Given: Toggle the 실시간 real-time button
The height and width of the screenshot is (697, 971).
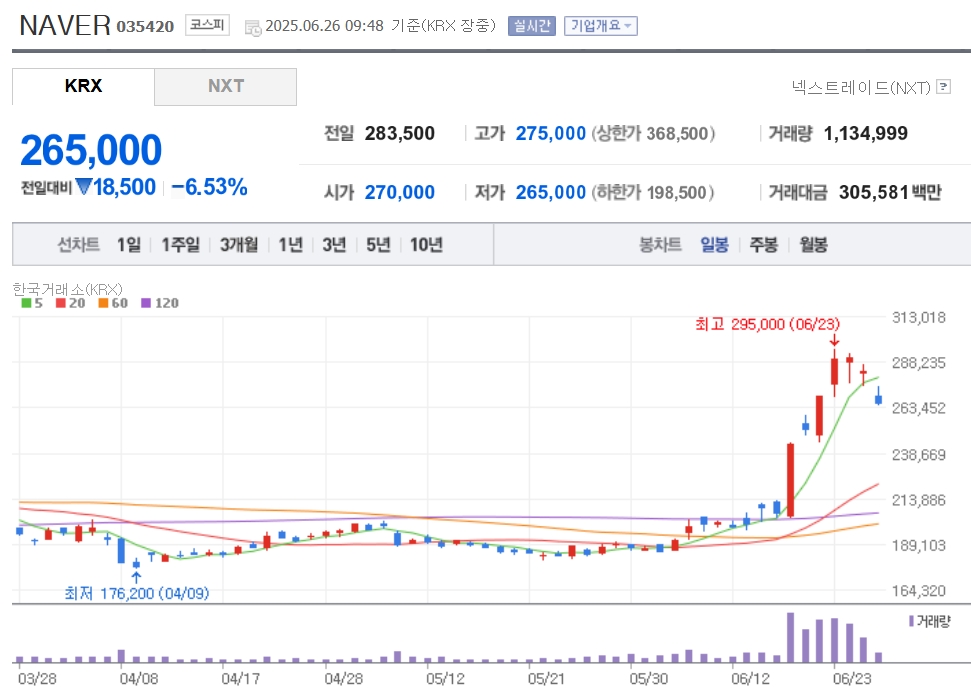Looking at the screenshot, I should (531, 26).
